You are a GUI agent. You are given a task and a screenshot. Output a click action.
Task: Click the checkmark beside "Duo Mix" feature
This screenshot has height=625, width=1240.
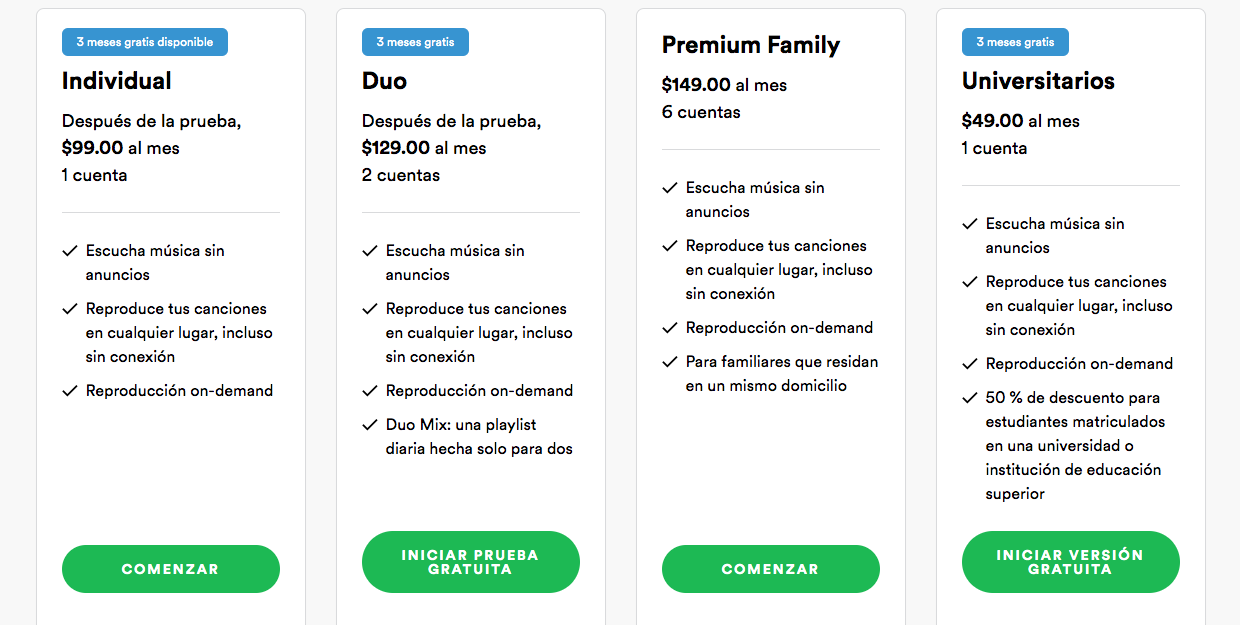(370, 424)
